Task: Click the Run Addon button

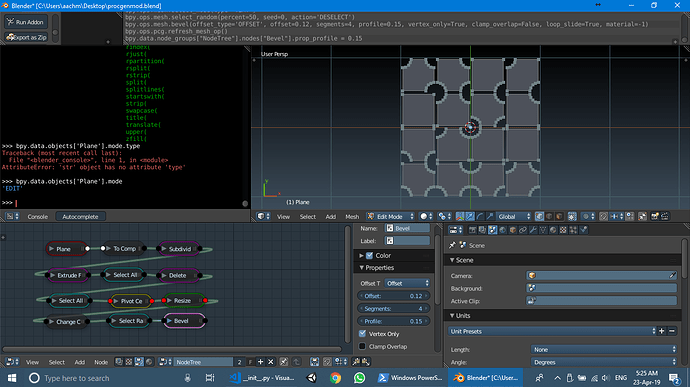Action: point(26,22)
